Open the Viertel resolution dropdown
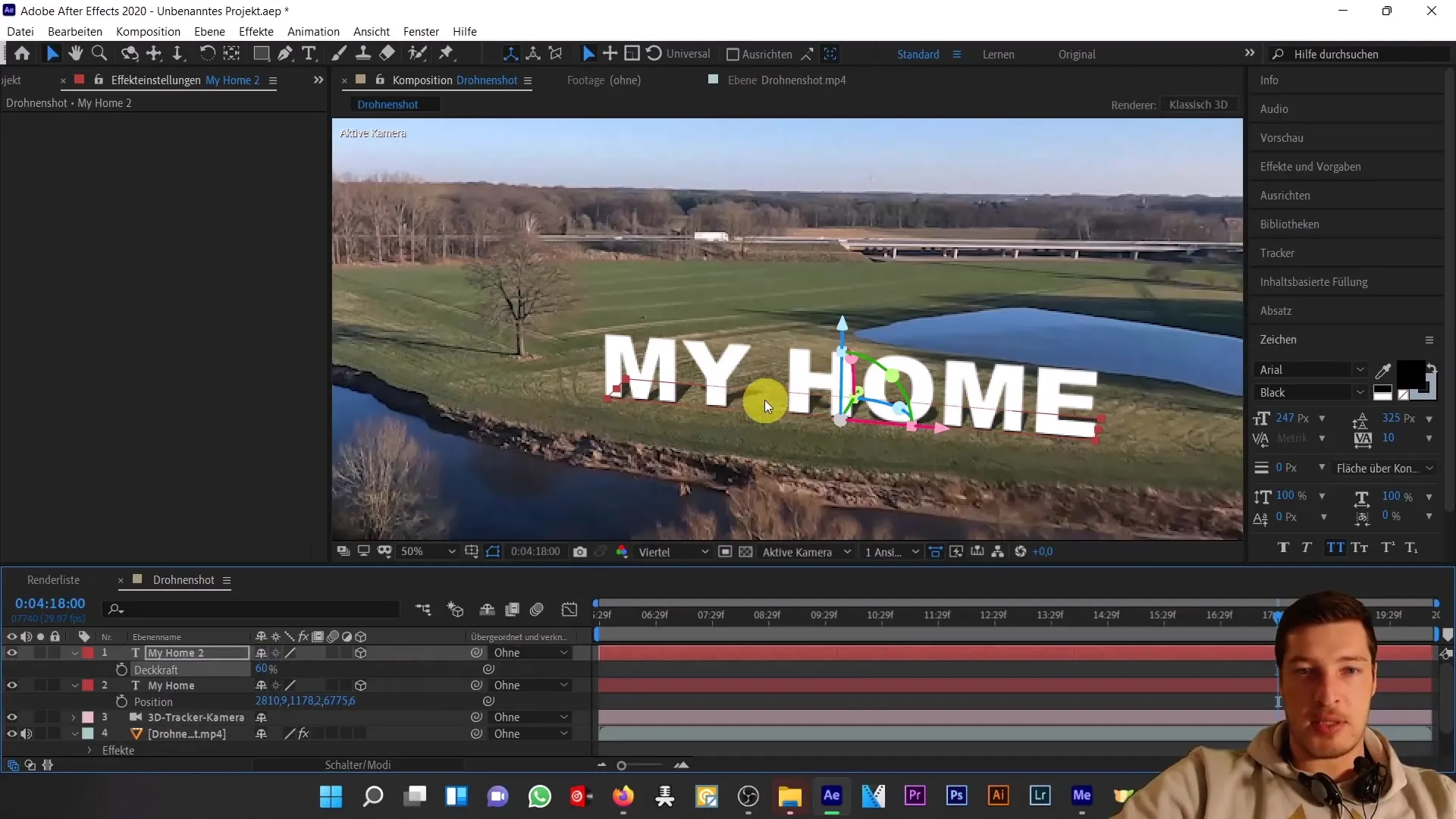This screenshot has width=1456, height=819. tap(673, 552)
